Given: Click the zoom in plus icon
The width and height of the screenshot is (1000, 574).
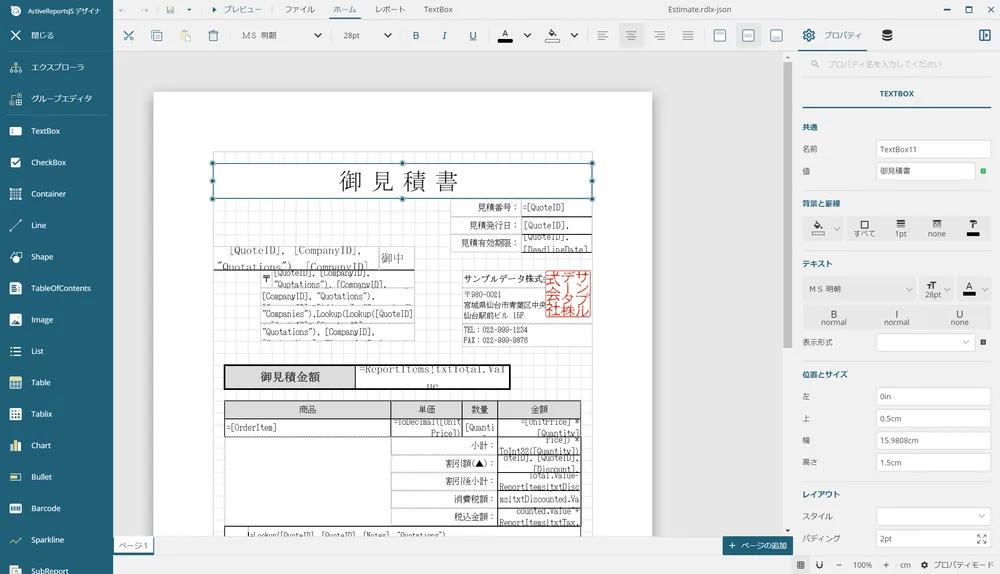Looking at the screenshot, I should tap(884, 565).
